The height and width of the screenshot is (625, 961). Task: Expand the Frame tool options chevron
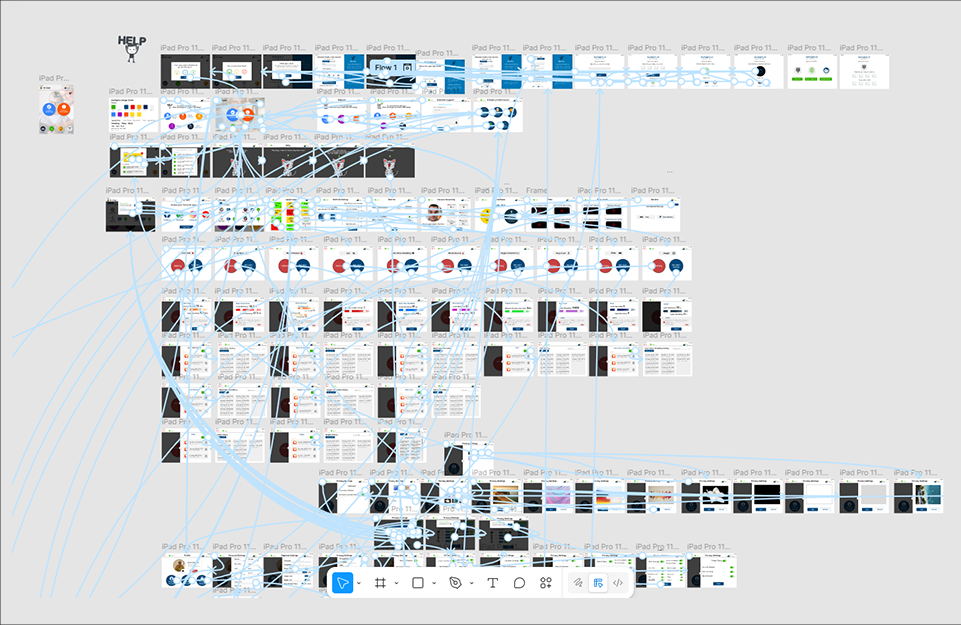[x=396, y=583]
